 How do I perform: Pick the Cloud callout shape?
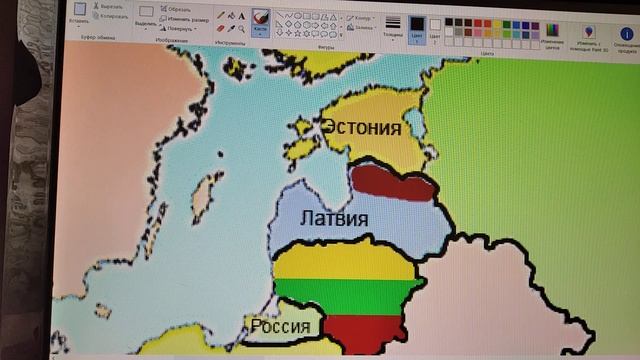point(333,35)
